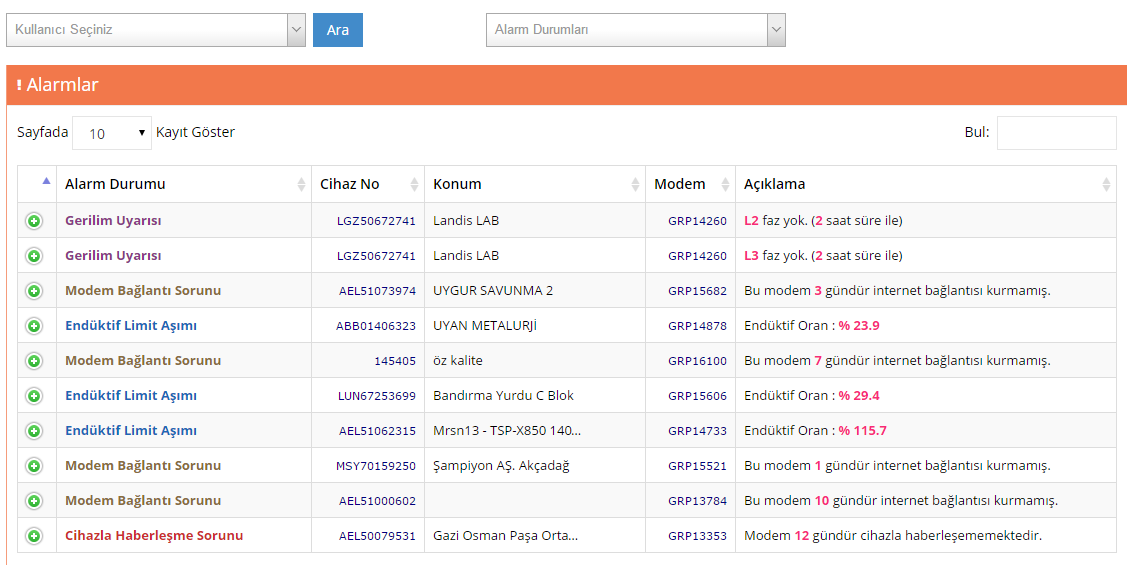The image size is (1127, 565).
Task: Expand the Gazi Osman Paşa row details
Action: coord(34,536)
